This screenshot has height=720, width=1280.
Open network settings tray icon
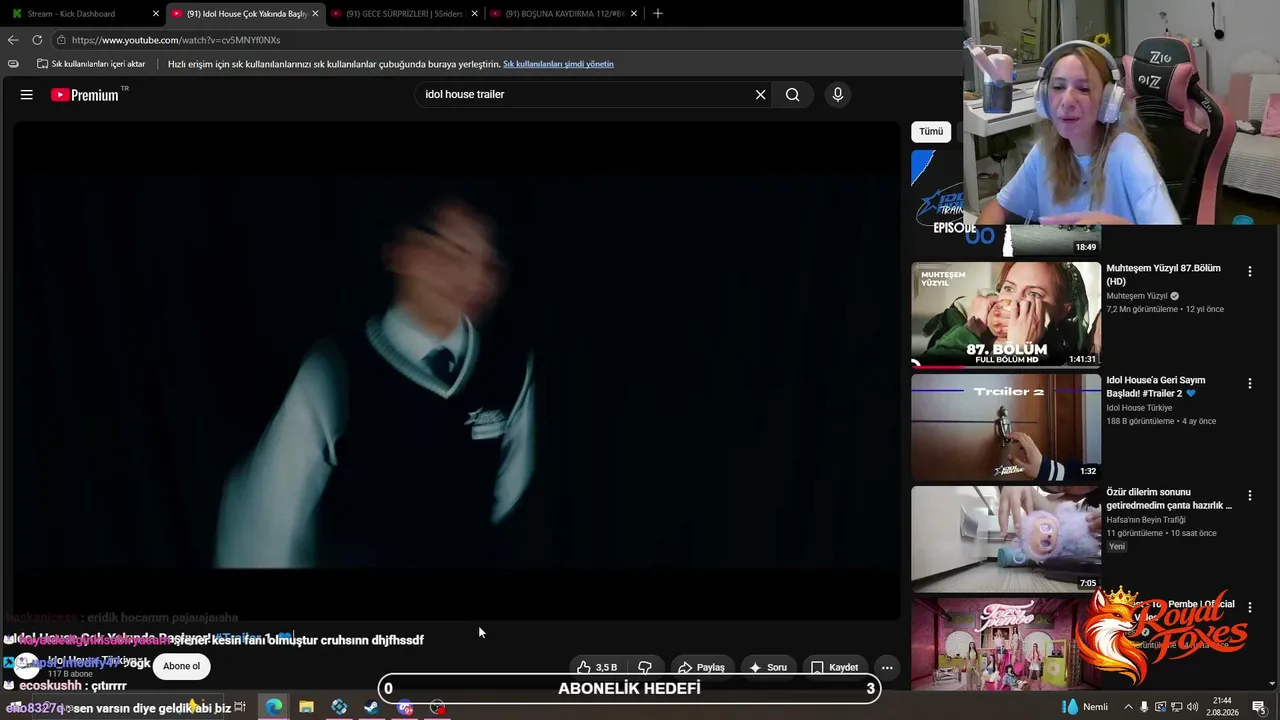pyautogui.click(x=1176, y=707)
